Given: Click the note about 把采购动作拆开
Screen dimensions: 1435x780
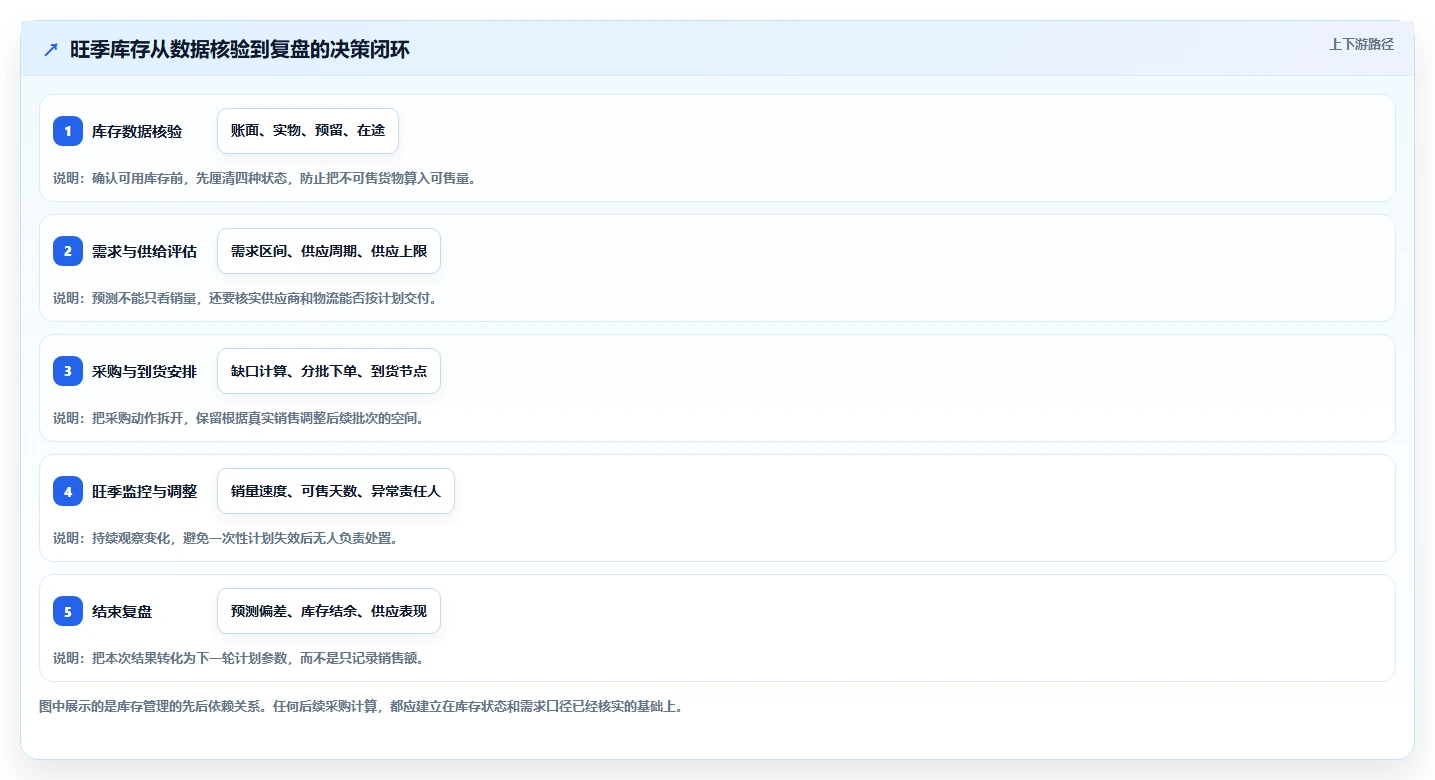Looking at the screenshot, I should pyautogui.click(x=239, y=418).
